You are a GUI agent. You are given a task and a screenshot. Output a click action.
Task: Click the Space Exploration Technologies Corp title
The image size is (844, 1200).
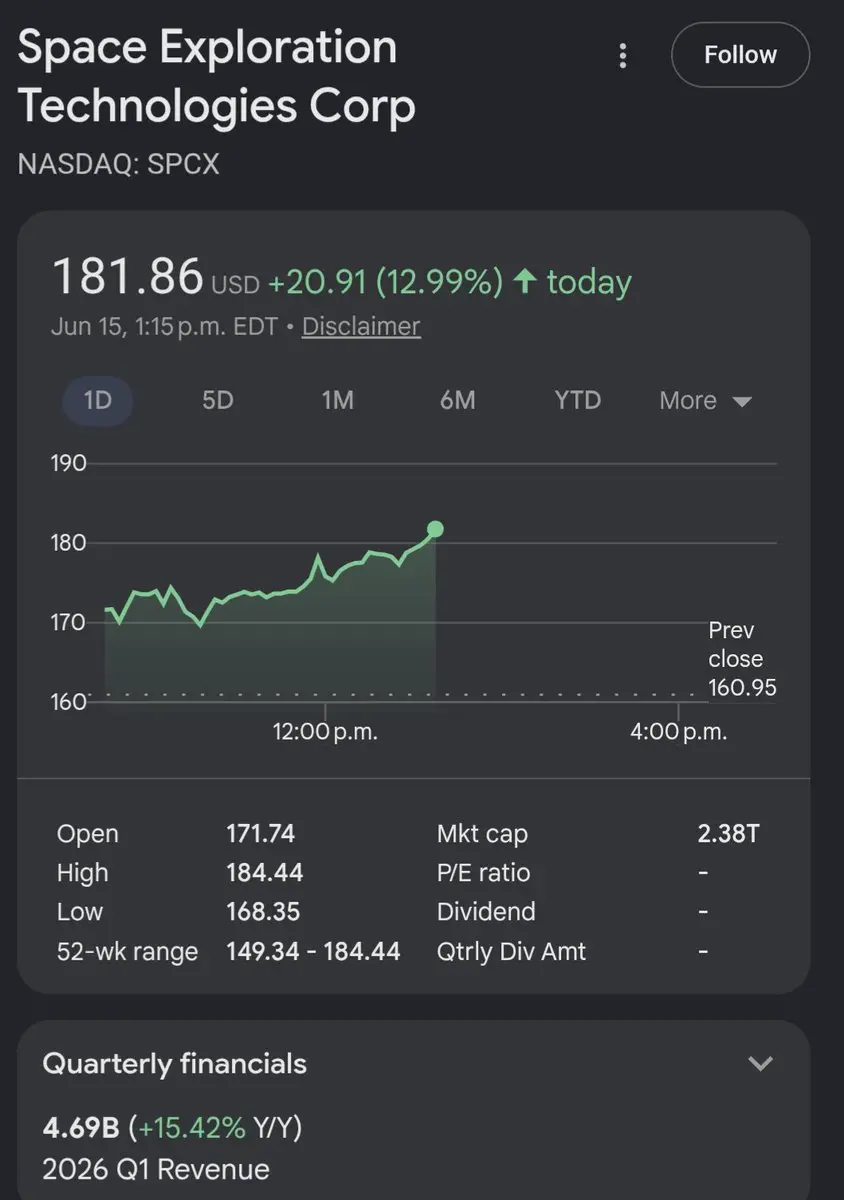pos(217,77)
